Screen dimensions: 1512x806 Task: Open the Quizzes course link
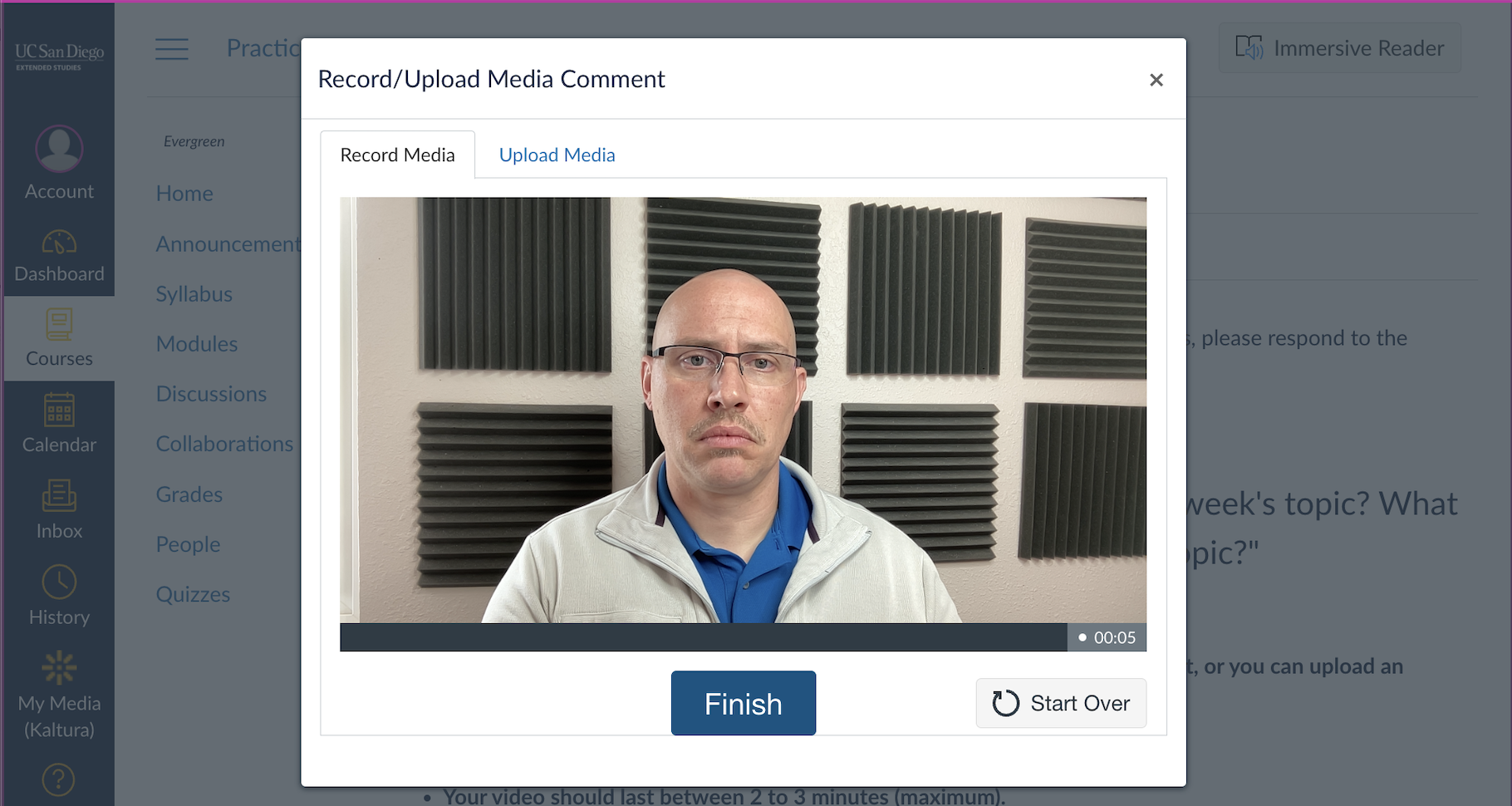[x=193, y=594]
